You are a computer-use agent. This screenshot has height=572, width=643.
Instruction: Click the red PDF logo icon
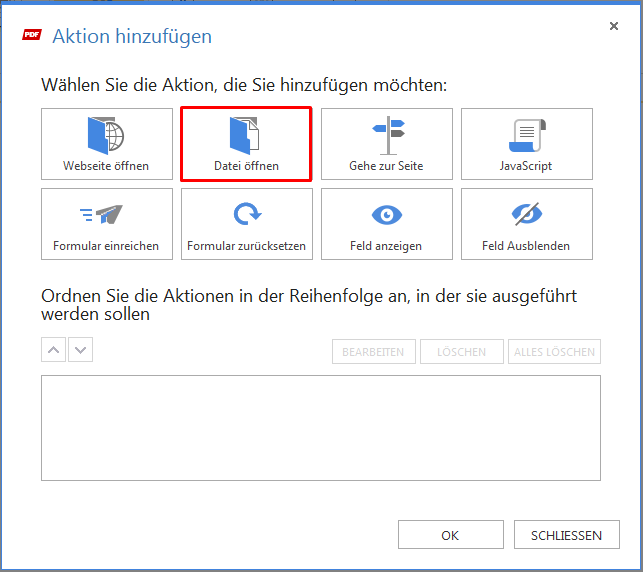point(32,35)
